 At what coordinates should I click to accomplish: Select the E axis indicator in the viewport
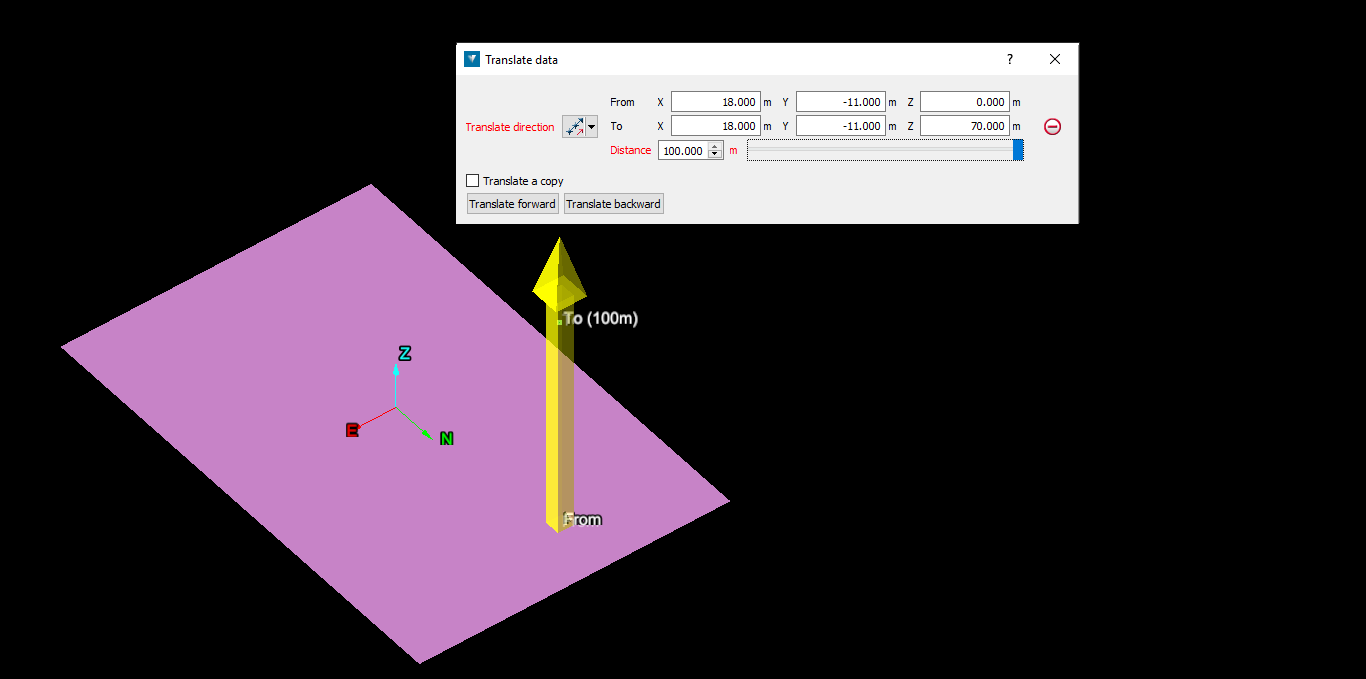pos(352,430)
